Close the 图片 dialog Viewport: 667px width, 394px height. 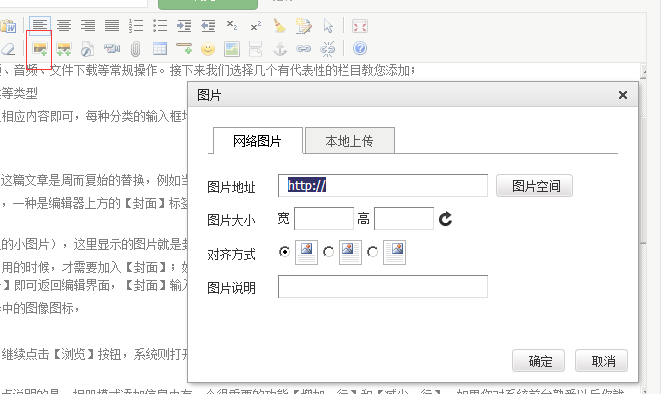pos(623,95)
